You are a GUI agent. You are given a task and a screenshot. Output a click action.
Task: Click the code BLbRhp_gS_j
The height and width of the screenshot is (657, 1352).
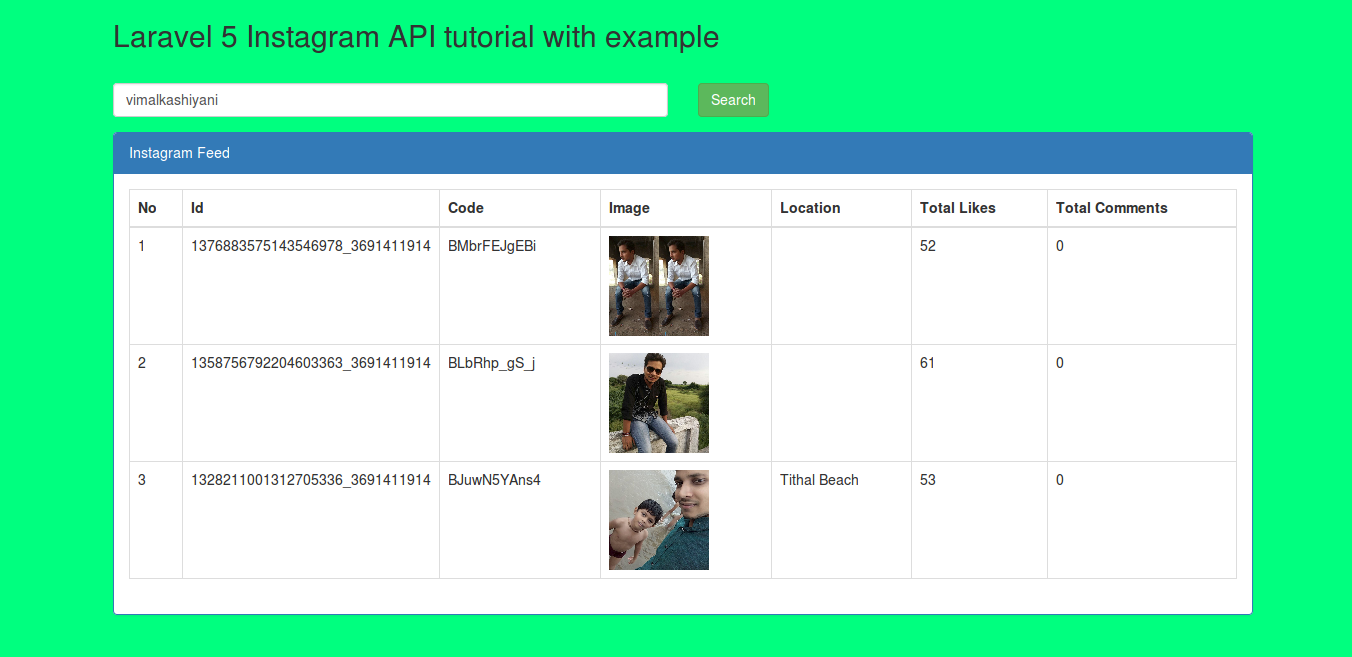tap(491, 363)
